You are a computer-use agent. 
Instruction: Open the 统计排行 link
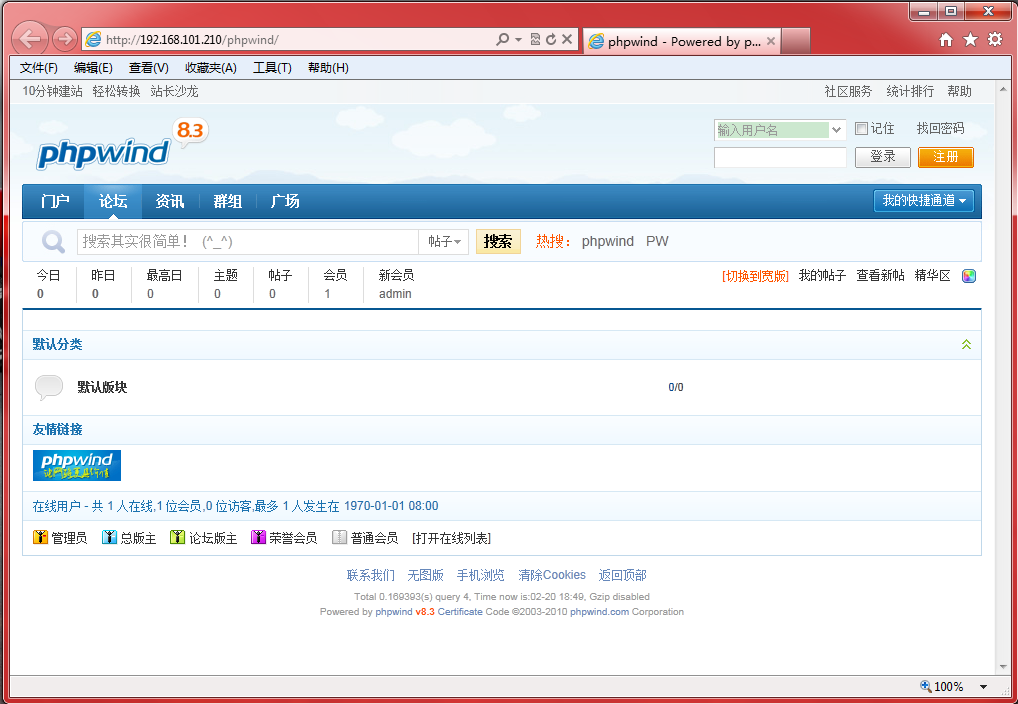(x=910, y=92)
